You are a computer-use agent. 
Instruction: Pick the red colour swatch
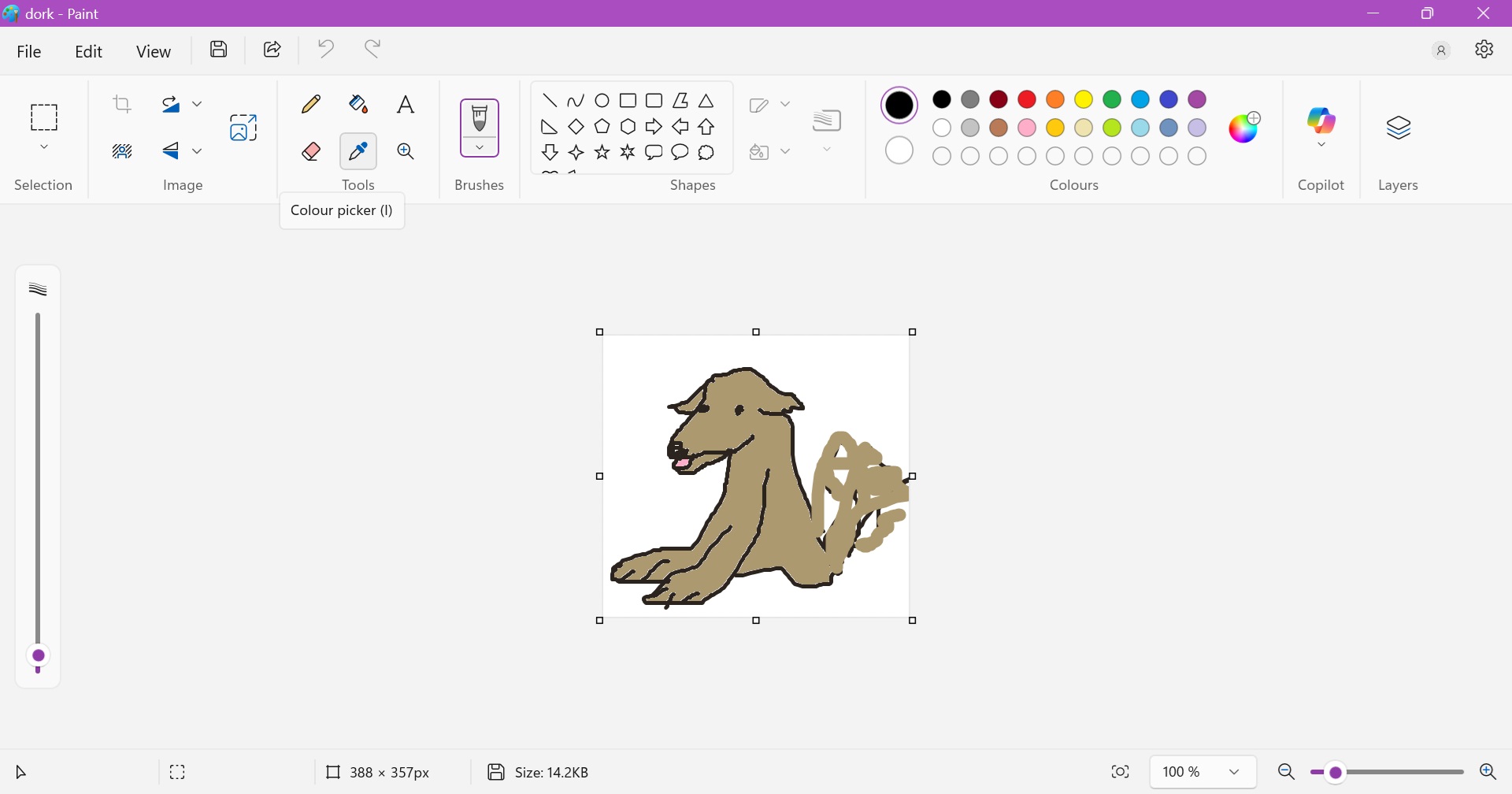pyautogui.click(x=1028, y=99)
